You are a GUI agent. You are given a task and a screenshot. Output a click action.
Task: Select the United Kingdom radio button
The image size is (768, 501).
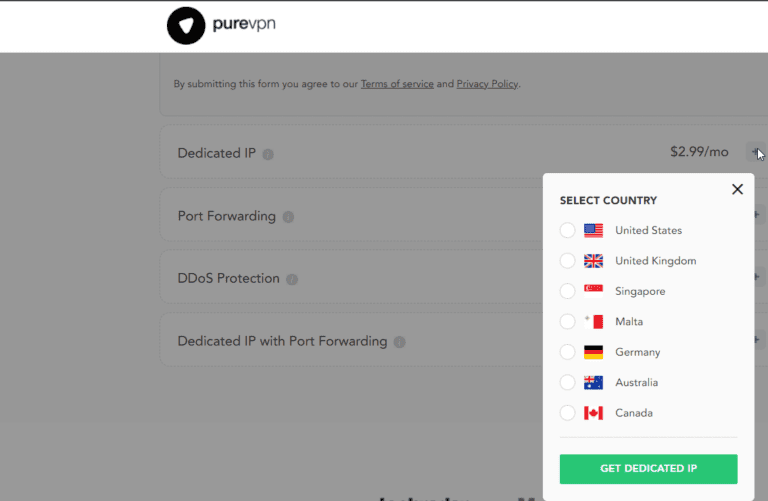click(x=567, y=261)
